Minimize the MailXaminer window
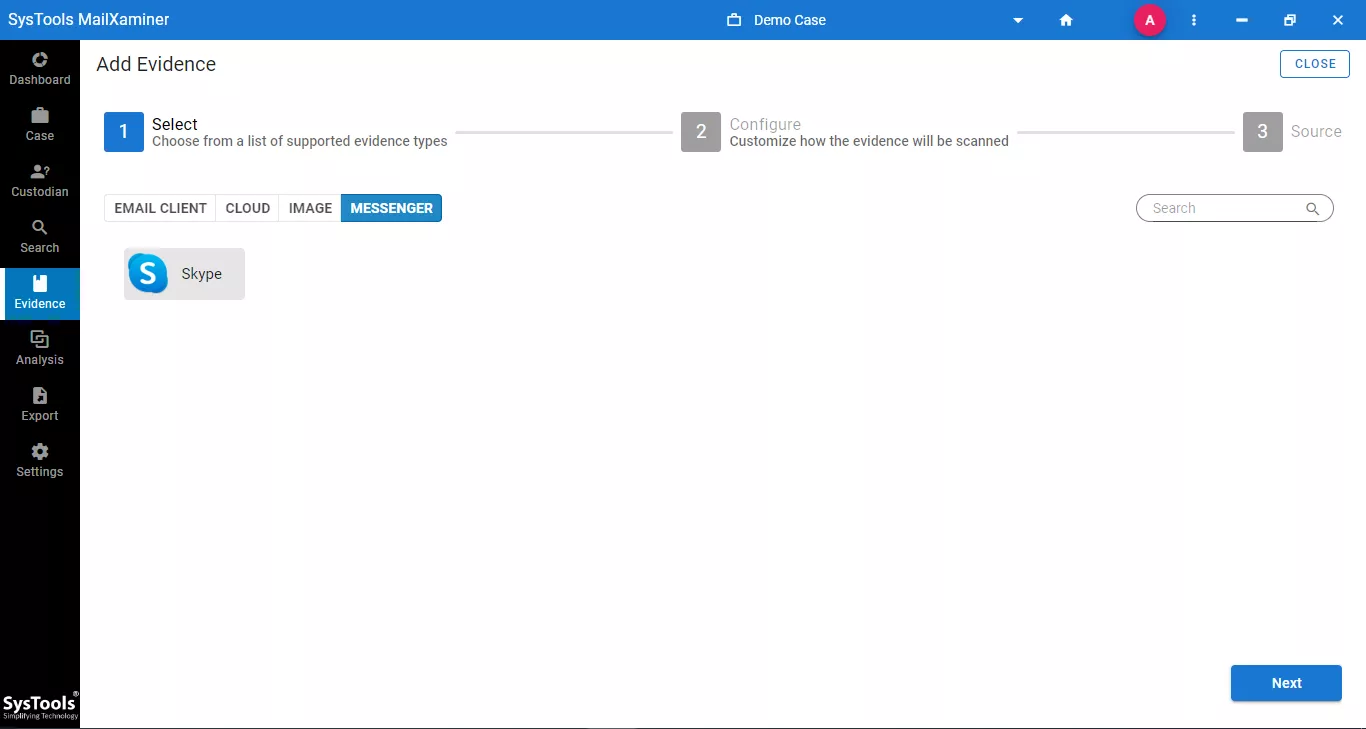Image resolution: width=1366 pixels, height=729 pixels. (1241, 20)
